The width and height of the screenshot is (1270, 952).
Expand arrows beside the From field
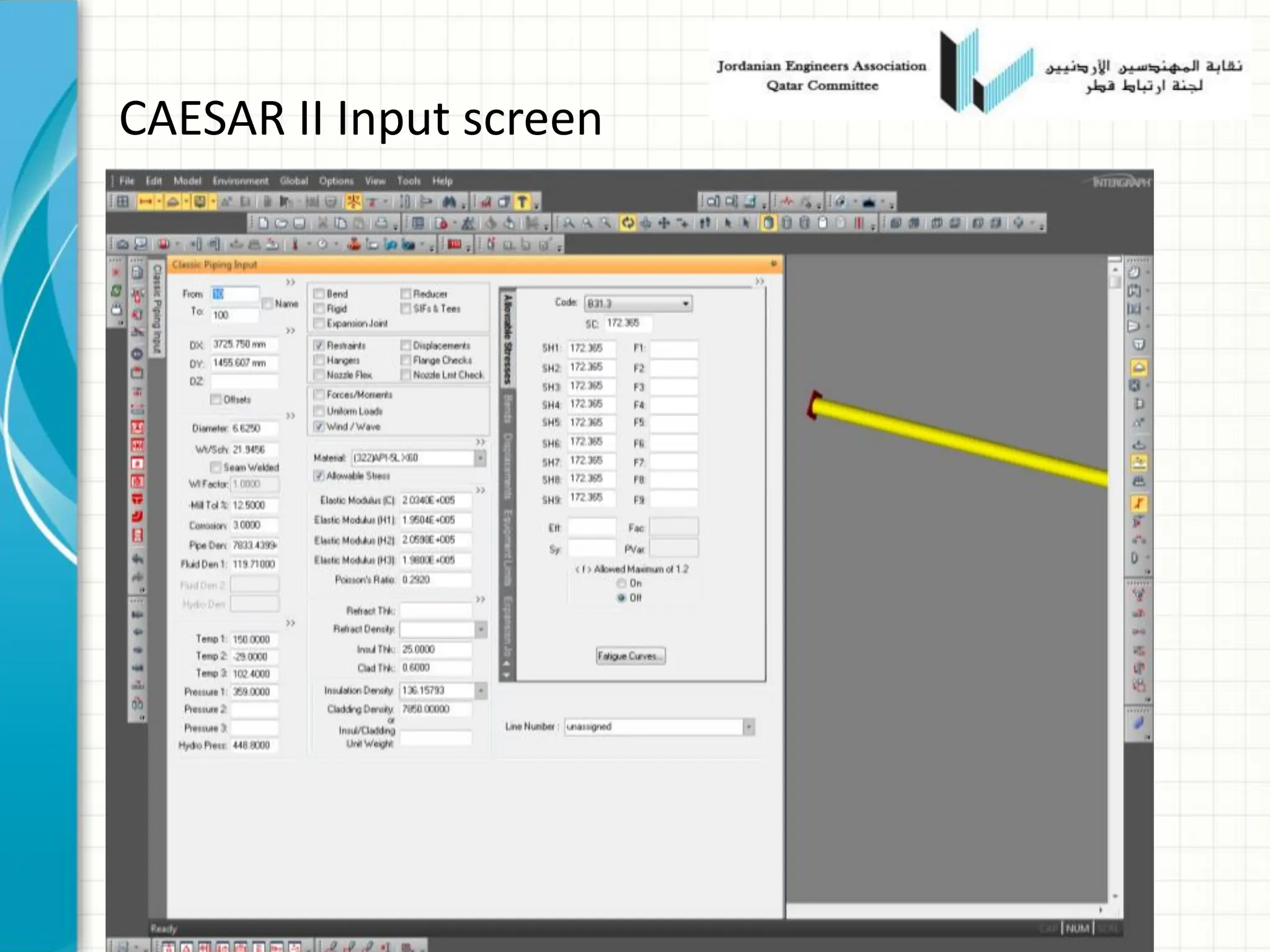point(290,283)
